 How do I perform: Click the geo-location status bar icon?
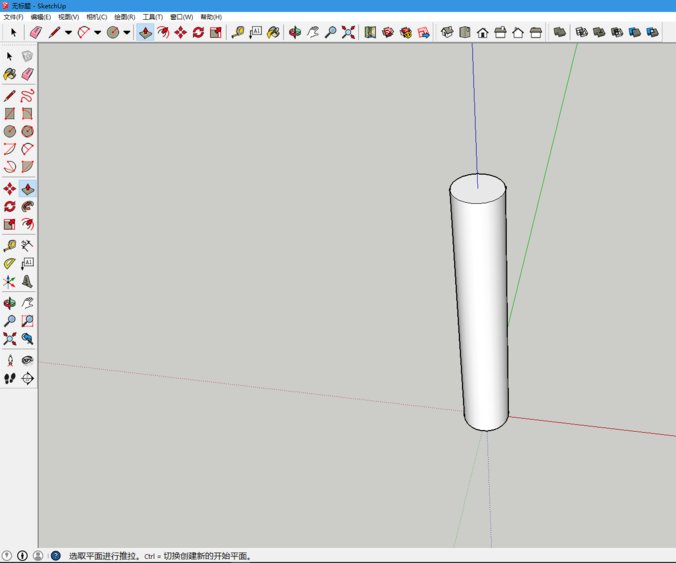tap(7, 556)
